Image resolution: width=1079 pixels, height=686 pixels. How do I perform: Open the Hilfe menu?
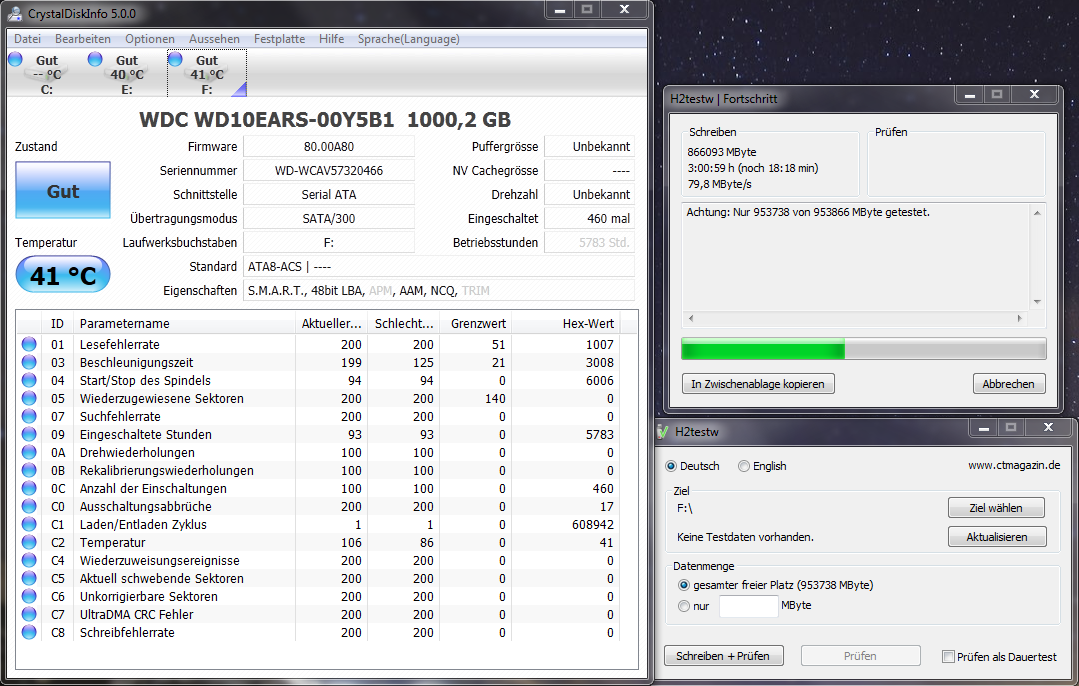point(331,39)
